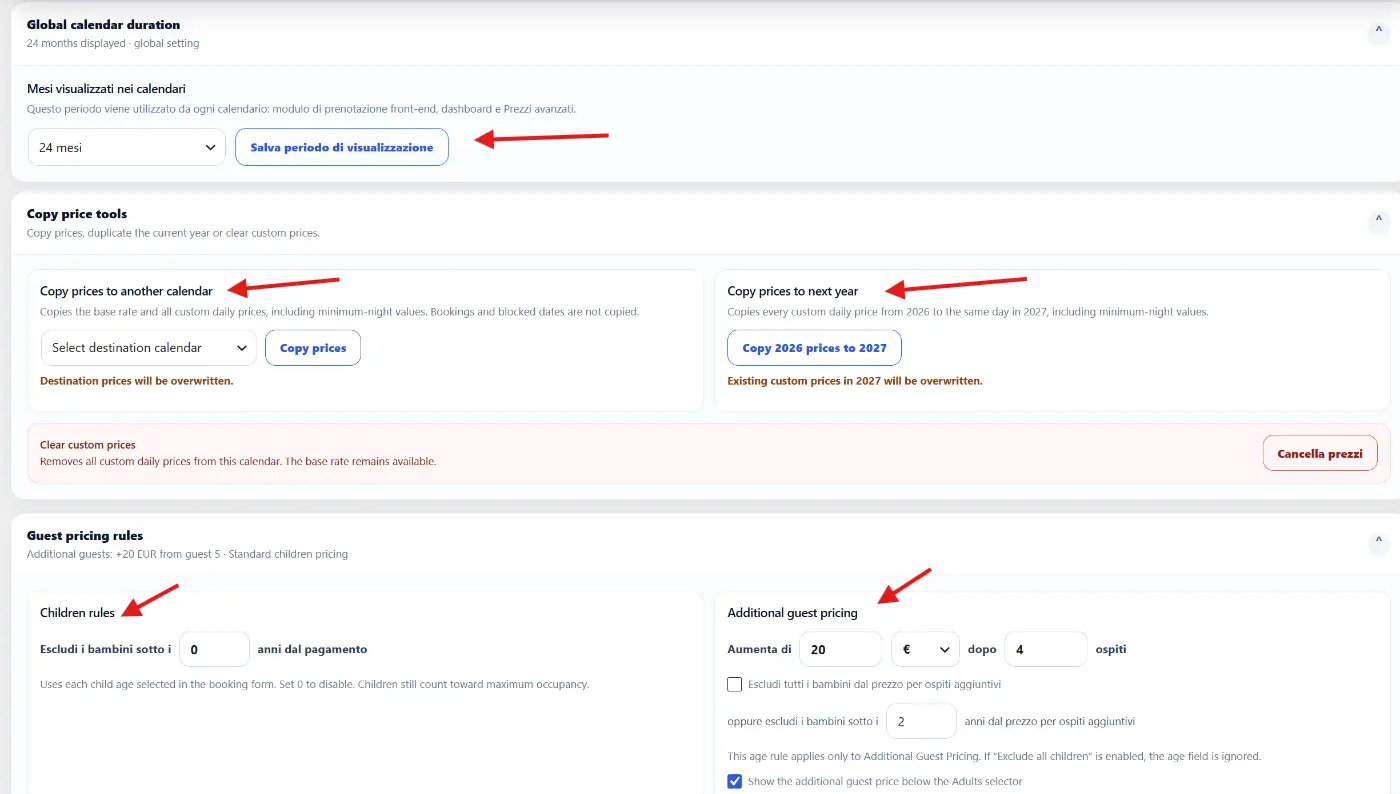Click Mesi visualizzati nei calendari label
The image size is (1400, 794).
pyautogui.click(x=106, y=89)
